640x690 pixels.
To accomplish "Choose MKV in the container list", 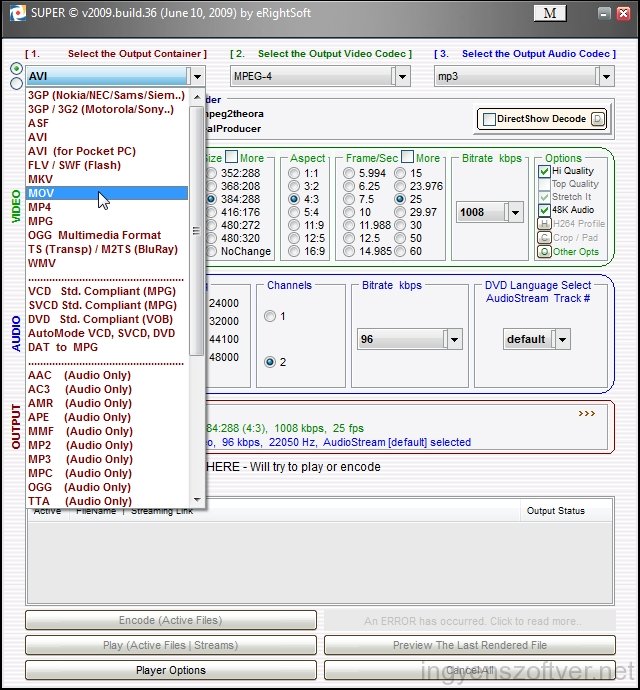I will 107,179.
